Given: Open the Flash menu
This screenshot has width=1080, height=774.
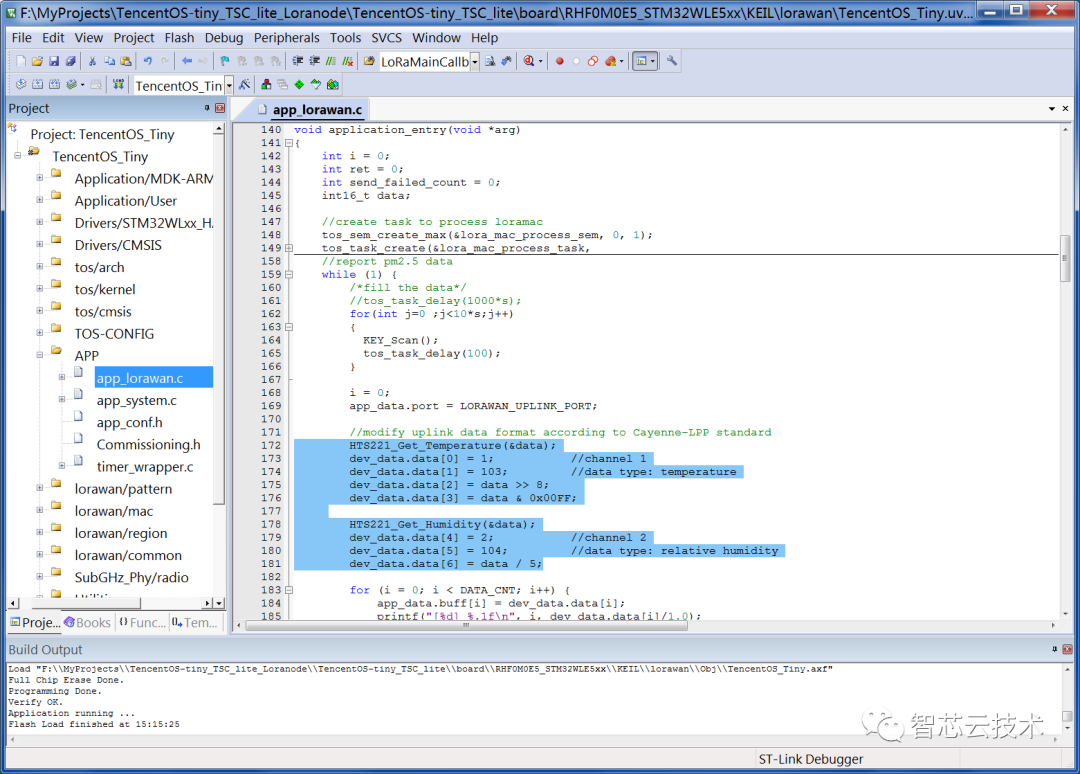Looking at the screenshot, I should click(x=179, y=38).
